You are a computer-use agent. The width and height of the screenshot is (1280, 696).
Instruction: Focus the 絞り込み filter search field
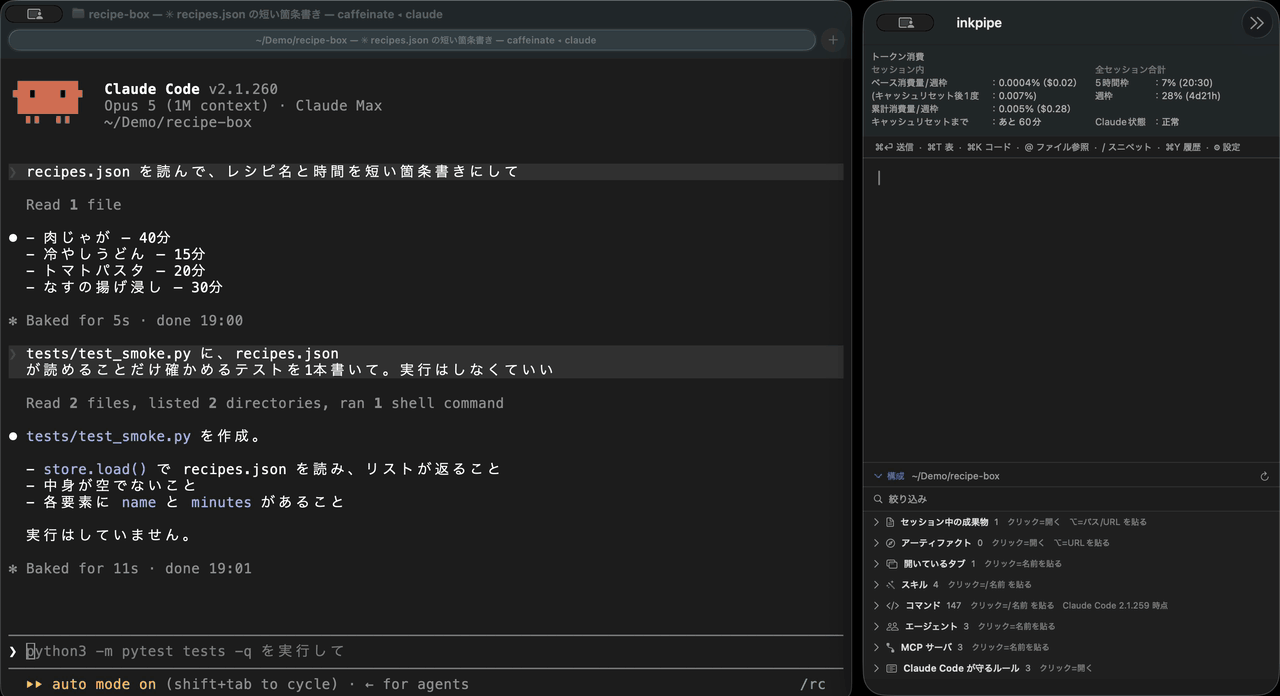click(1071, 499)
